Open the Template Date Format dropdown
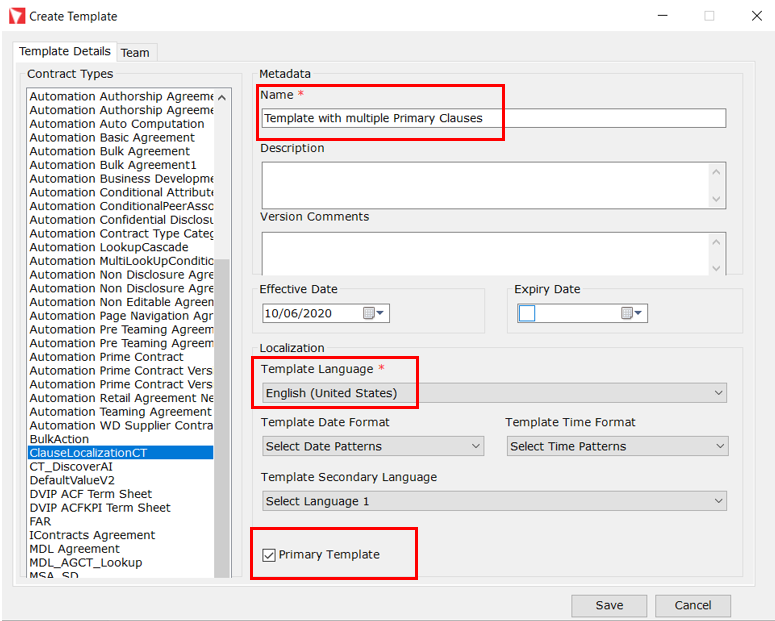775x621 pixels. pos(475,446)
